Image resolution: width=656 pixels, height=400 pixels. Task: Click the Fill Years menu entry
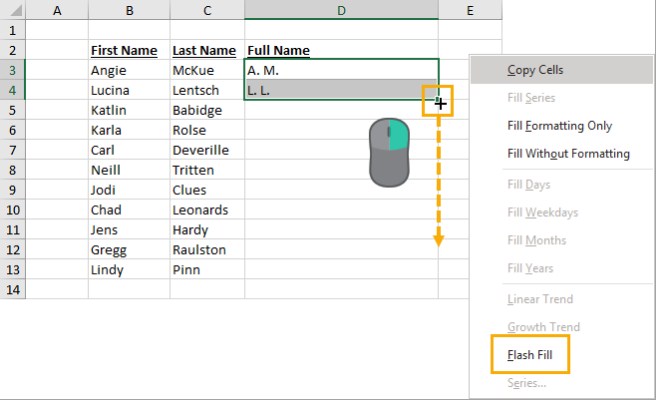click(561, 268)
